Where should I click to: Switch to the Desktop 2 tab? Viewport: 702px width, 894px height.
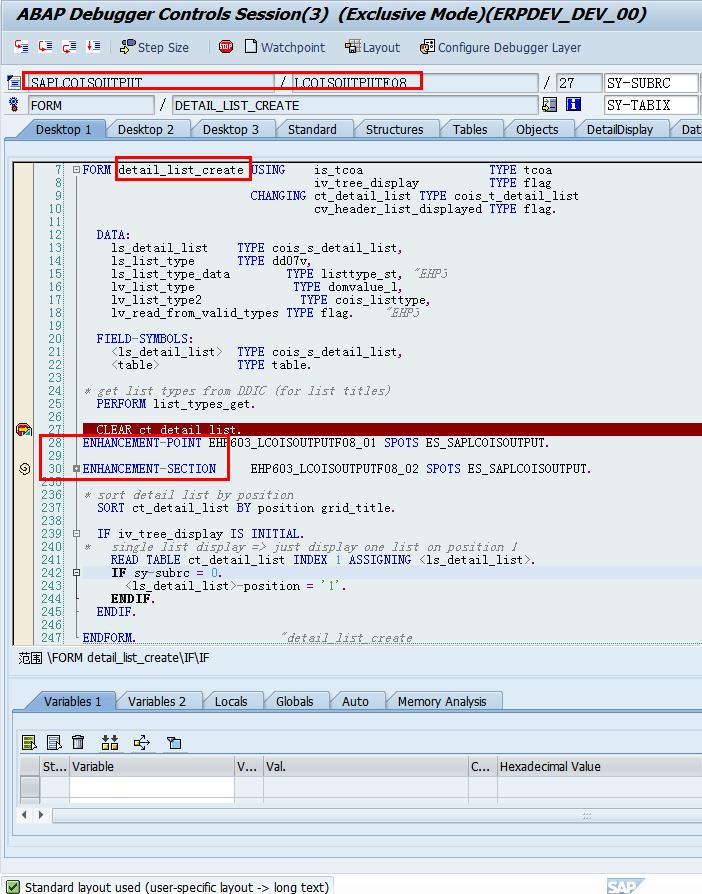[x=146, y=129]
